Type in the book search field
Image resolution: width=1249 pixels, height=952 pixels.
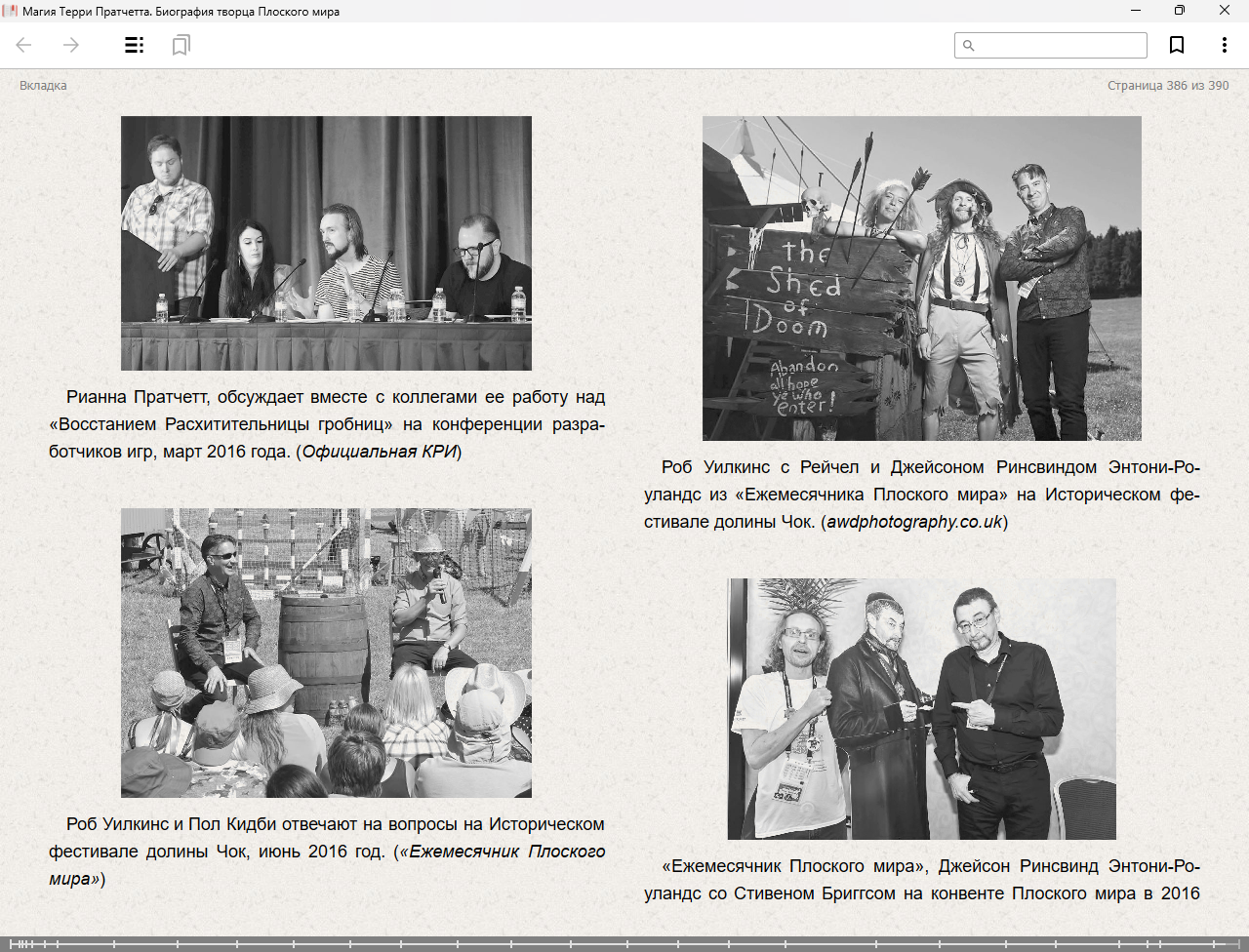(1059, 46)
